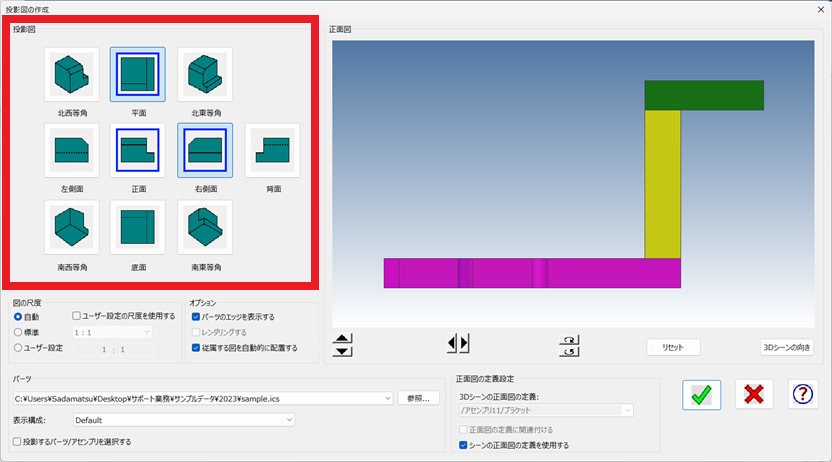Open help with the question mark button
832x462 pixels.
pos(803,395)
